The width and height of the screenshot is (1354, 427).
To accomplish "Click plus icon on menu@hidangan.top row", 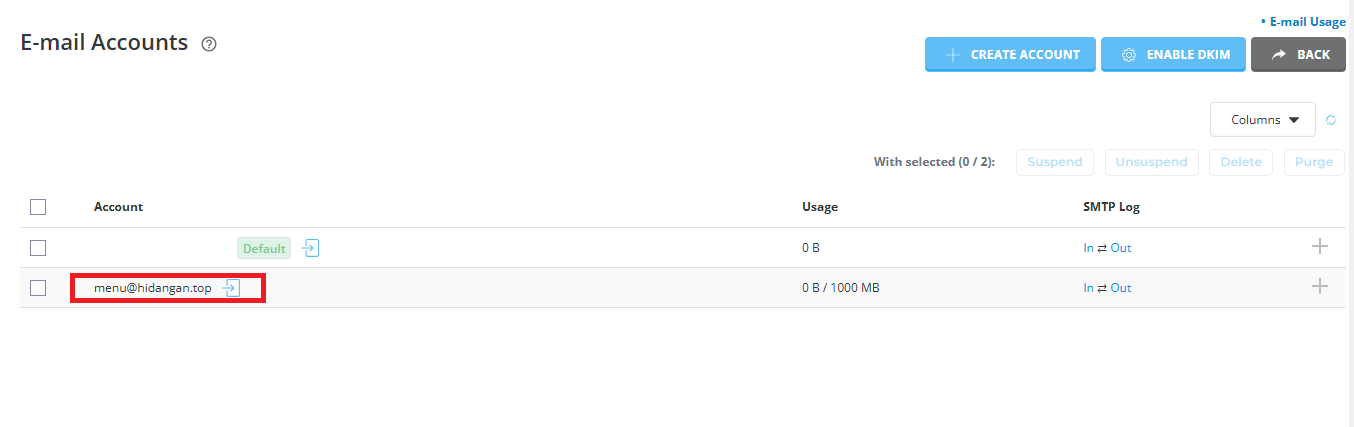I will click(1319, 287).
